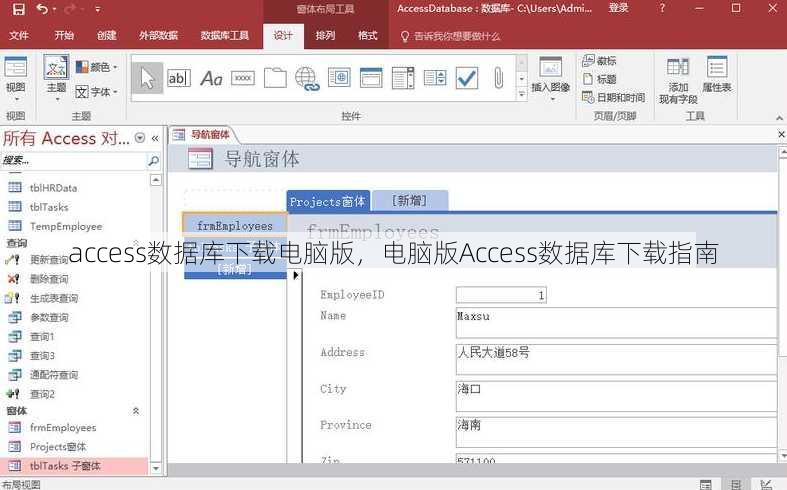Select the Navigation Control icon
This screenshot has height=490, width=787.
point(371,78)
